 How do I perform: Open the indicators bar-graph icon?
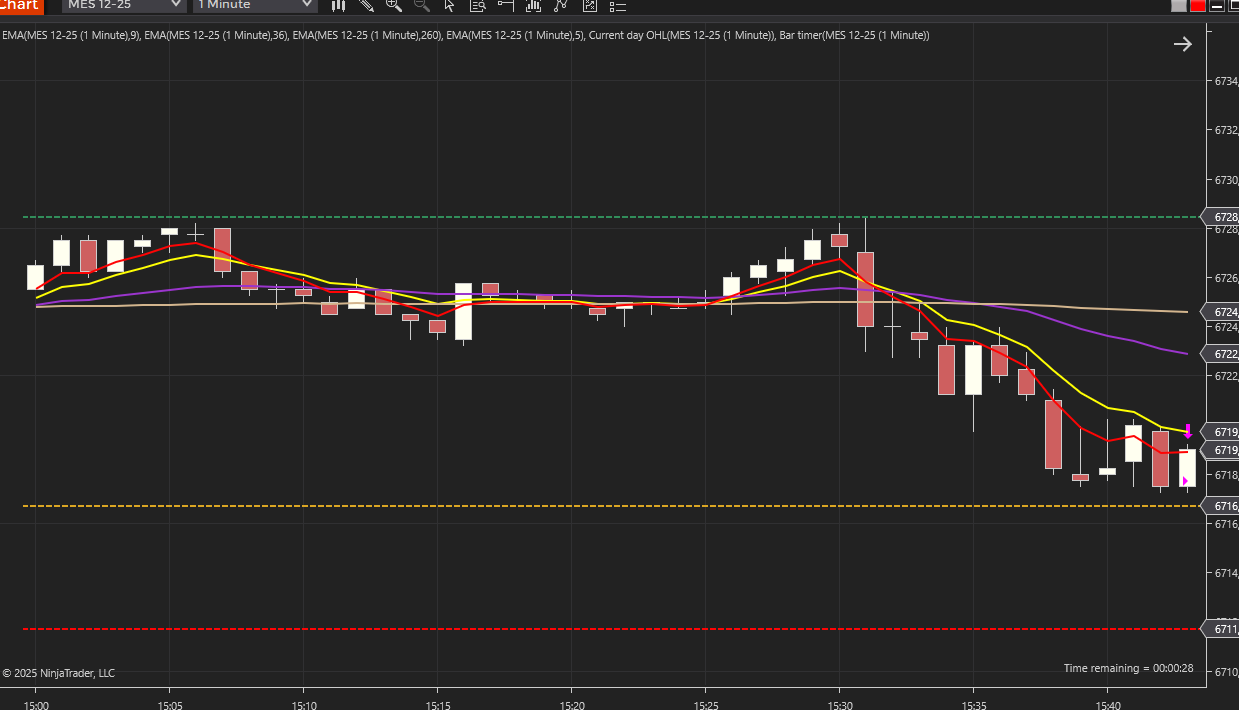tap(534, 5)
